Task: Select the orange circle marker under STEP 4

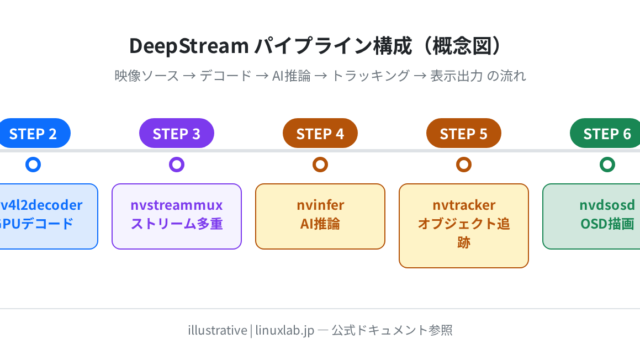Action: [320, 164]
